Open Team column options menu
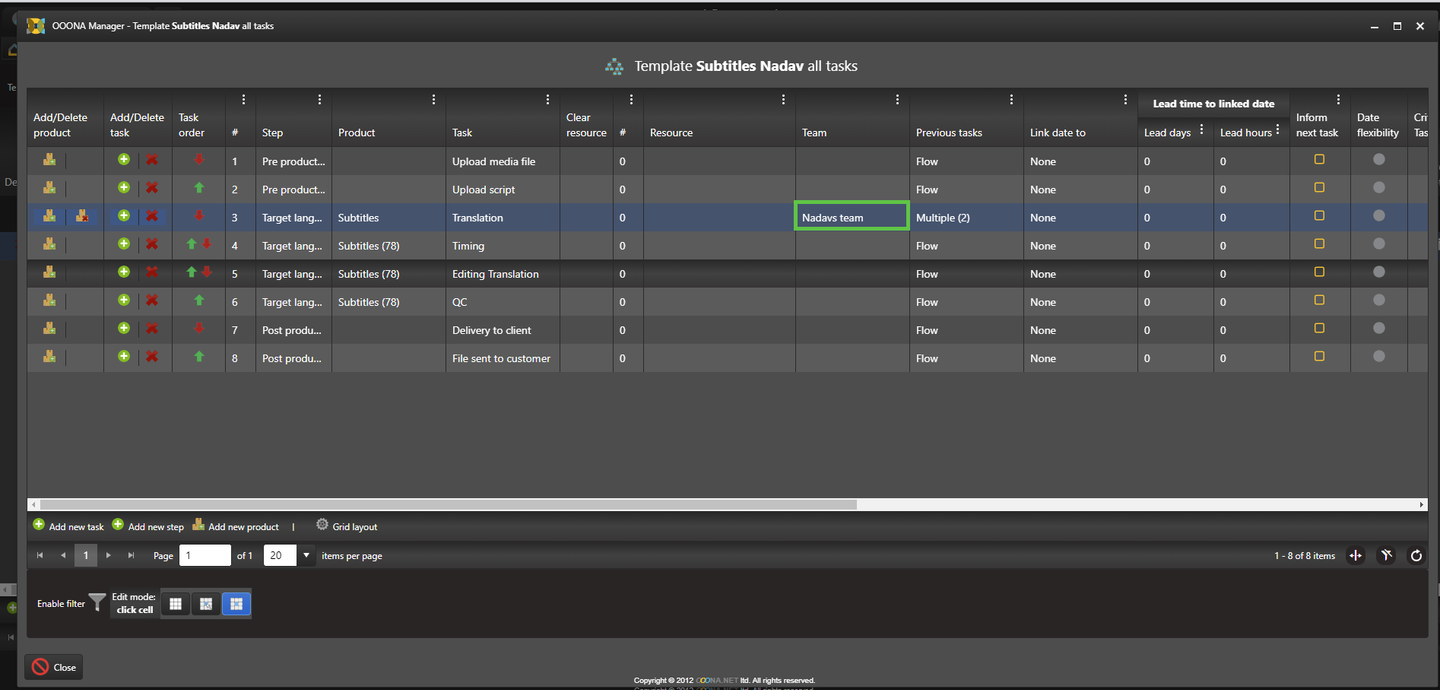The width and height of the screenshot is (1440, 690). click(x=897, y=100)
